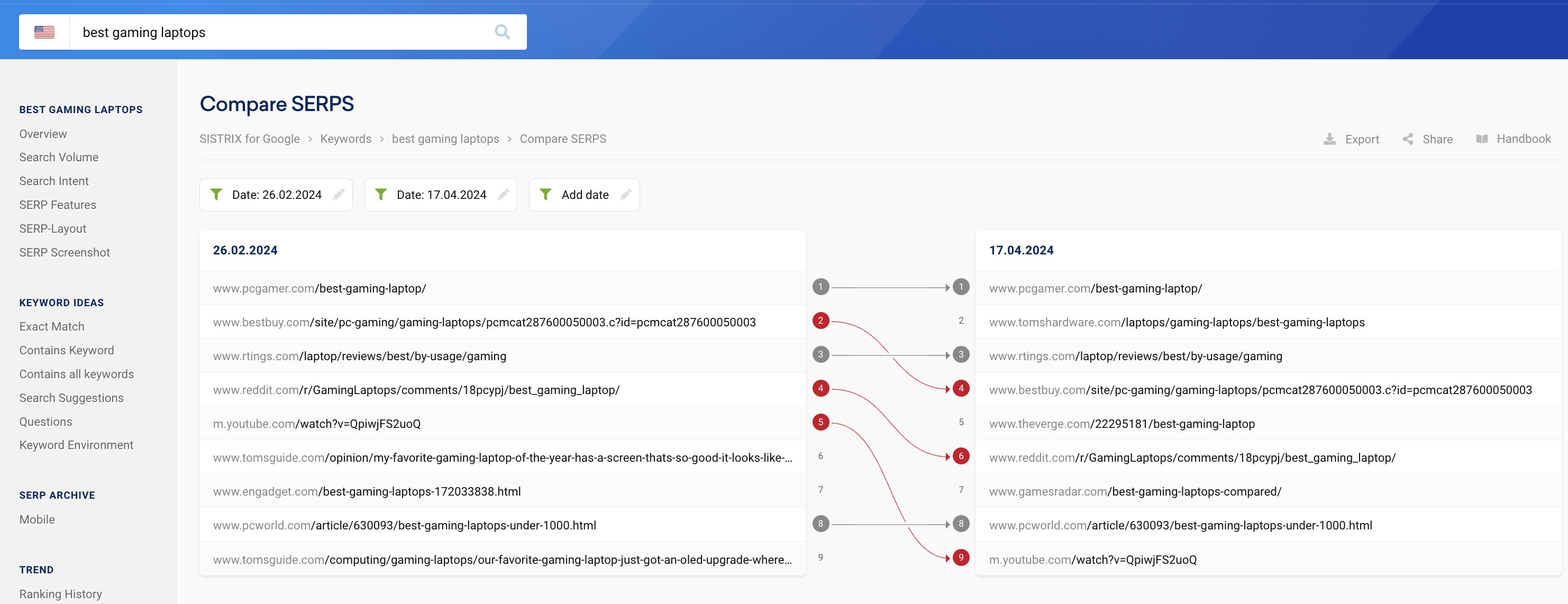Image resolution: width=1568 pixels, height=604 pixels.
Task: Click the Handbook button label
Action: point(1524,139)
